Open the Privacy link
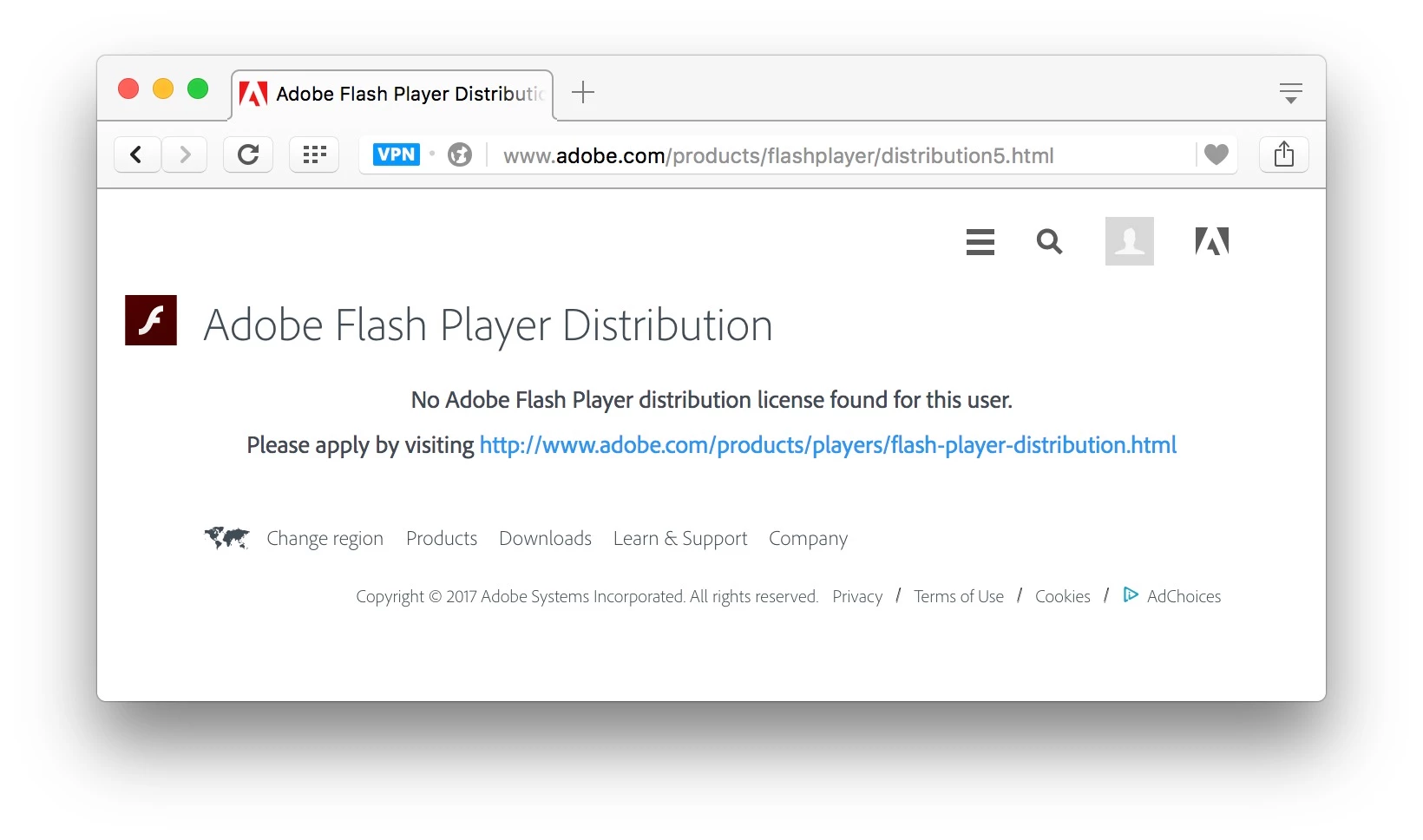Viewport: 1423px width, 840px height. coord(857,597)
